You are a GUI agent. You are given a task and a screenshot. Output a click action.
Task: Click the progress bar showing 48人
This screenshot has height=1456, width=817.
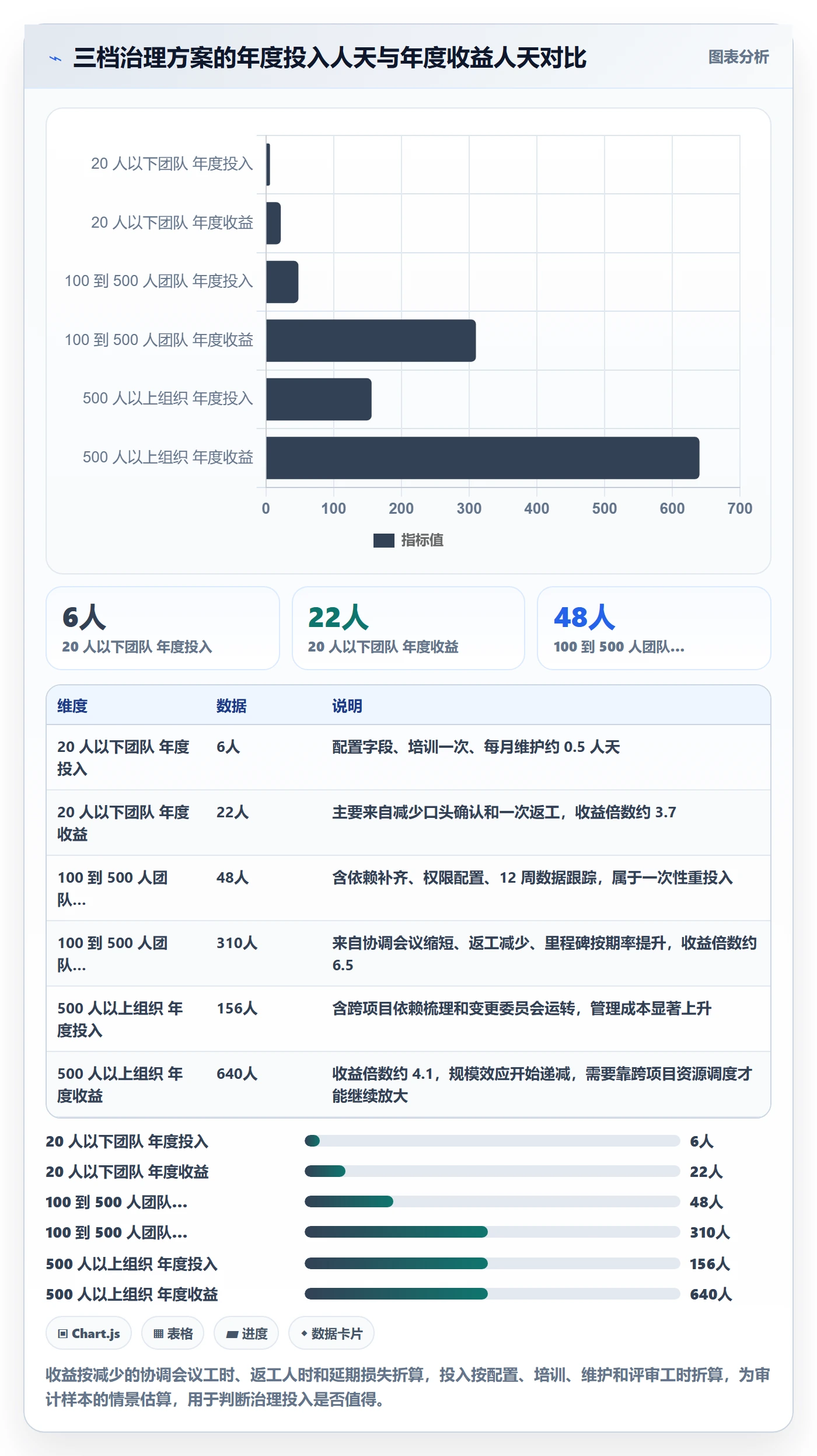492,1201
